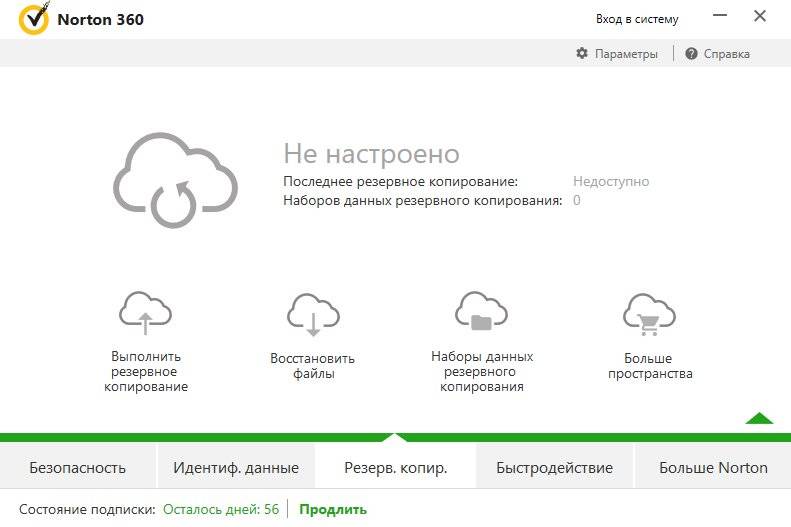This screenshot has height=527, width=791.
Task: Click the Состояние подписки label
Action: [87, 509]
